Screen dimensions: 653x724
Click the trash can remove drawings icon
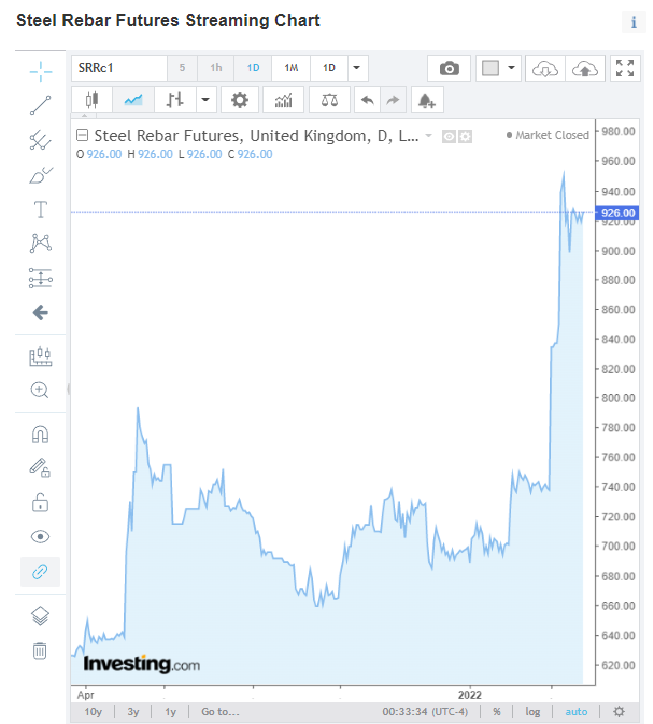40,651
